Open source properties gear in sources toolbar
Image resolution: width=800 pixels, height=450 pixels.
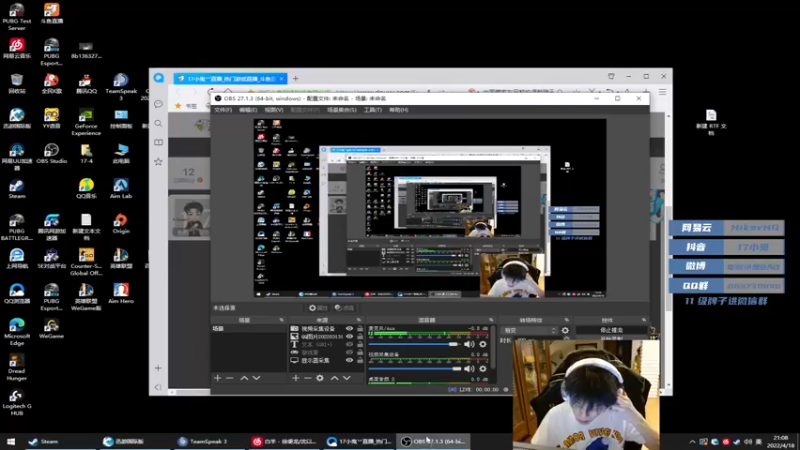pyautogui.click(x=320, y=378)
